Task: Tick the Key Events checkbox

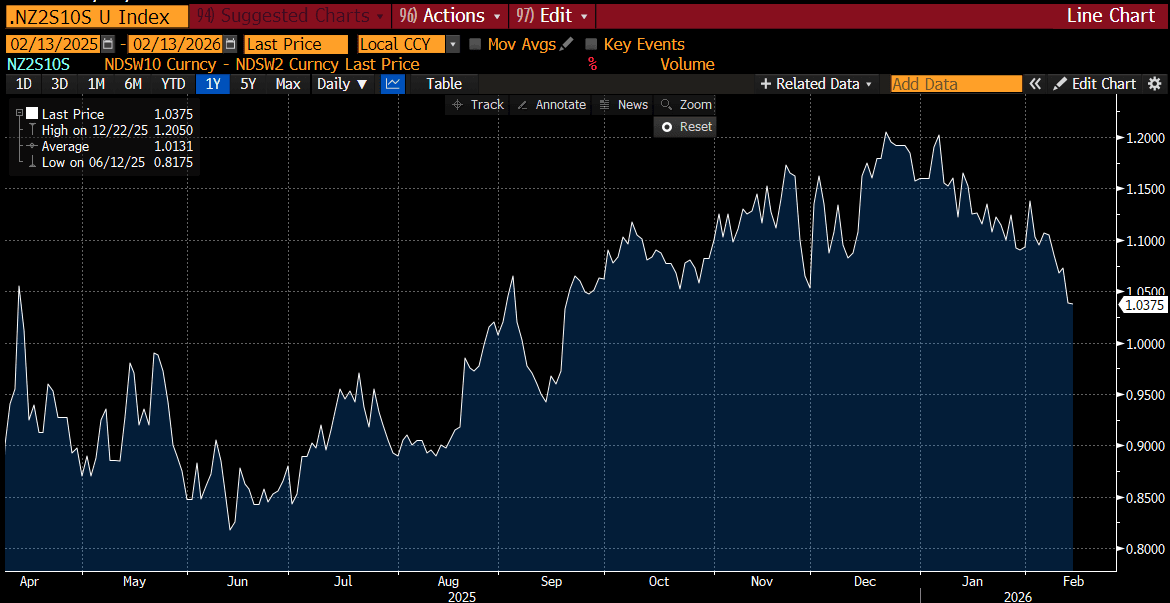Action: (591, 44)
